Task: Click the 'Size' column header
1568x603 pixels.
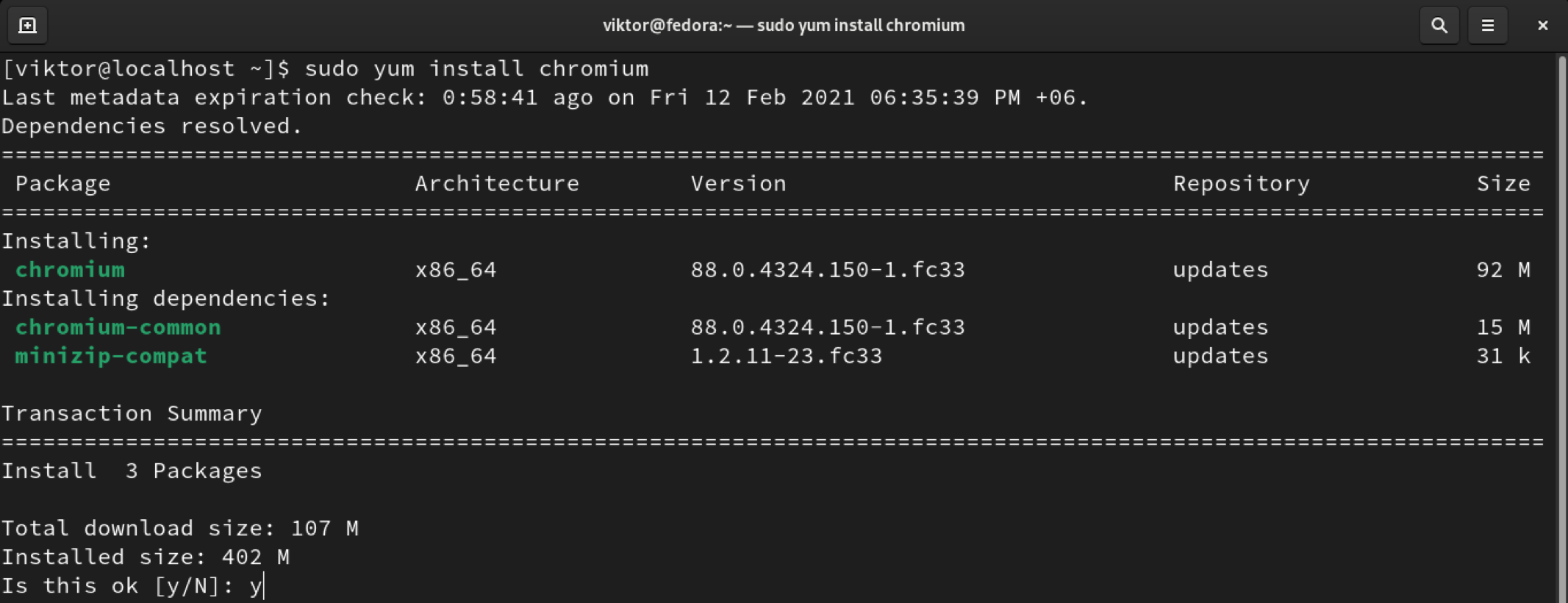Action: tap(1503, 184)
